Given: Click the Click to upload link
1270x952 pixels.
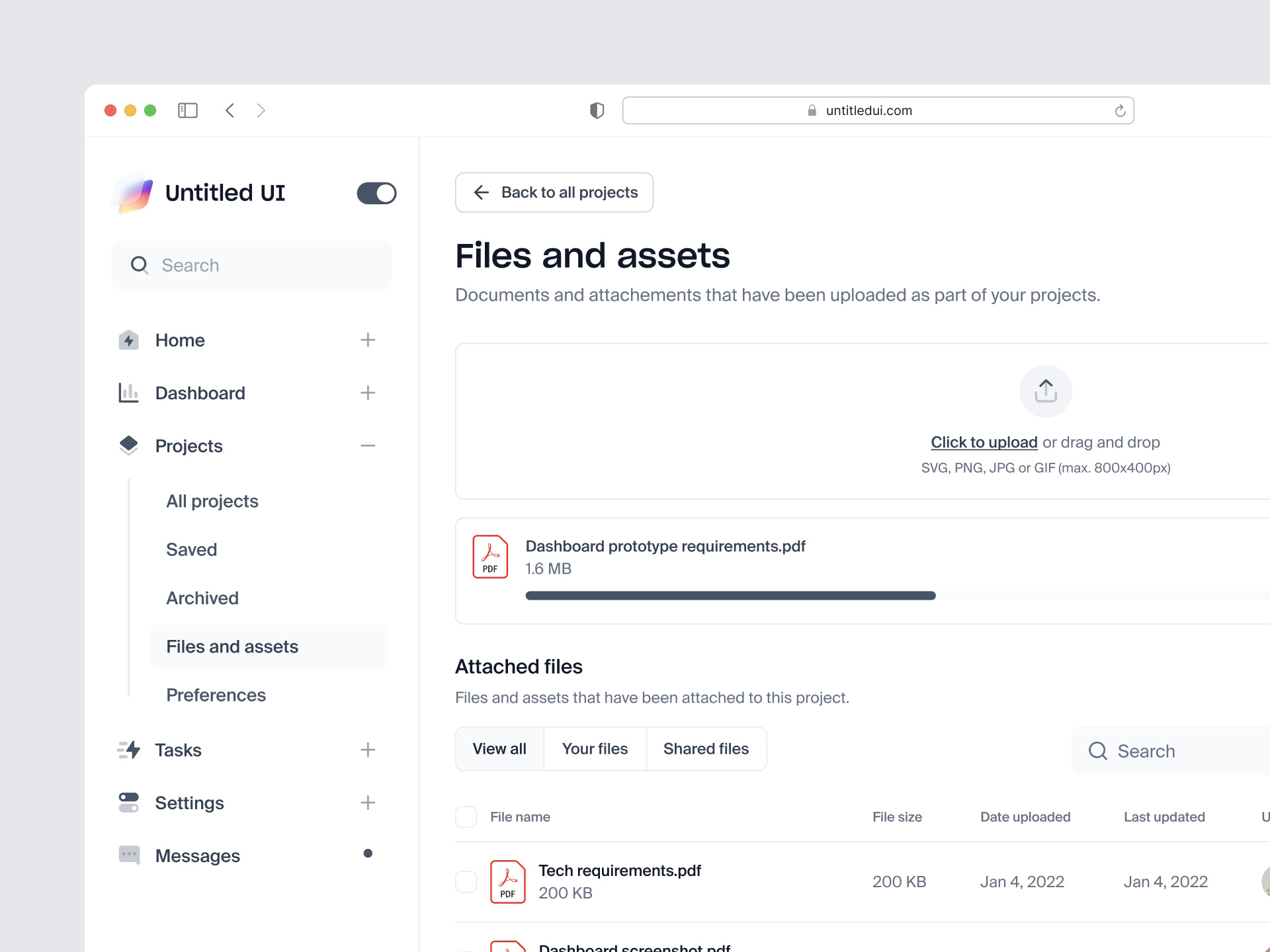Looking at the screenshot, I should pos(984,442).
